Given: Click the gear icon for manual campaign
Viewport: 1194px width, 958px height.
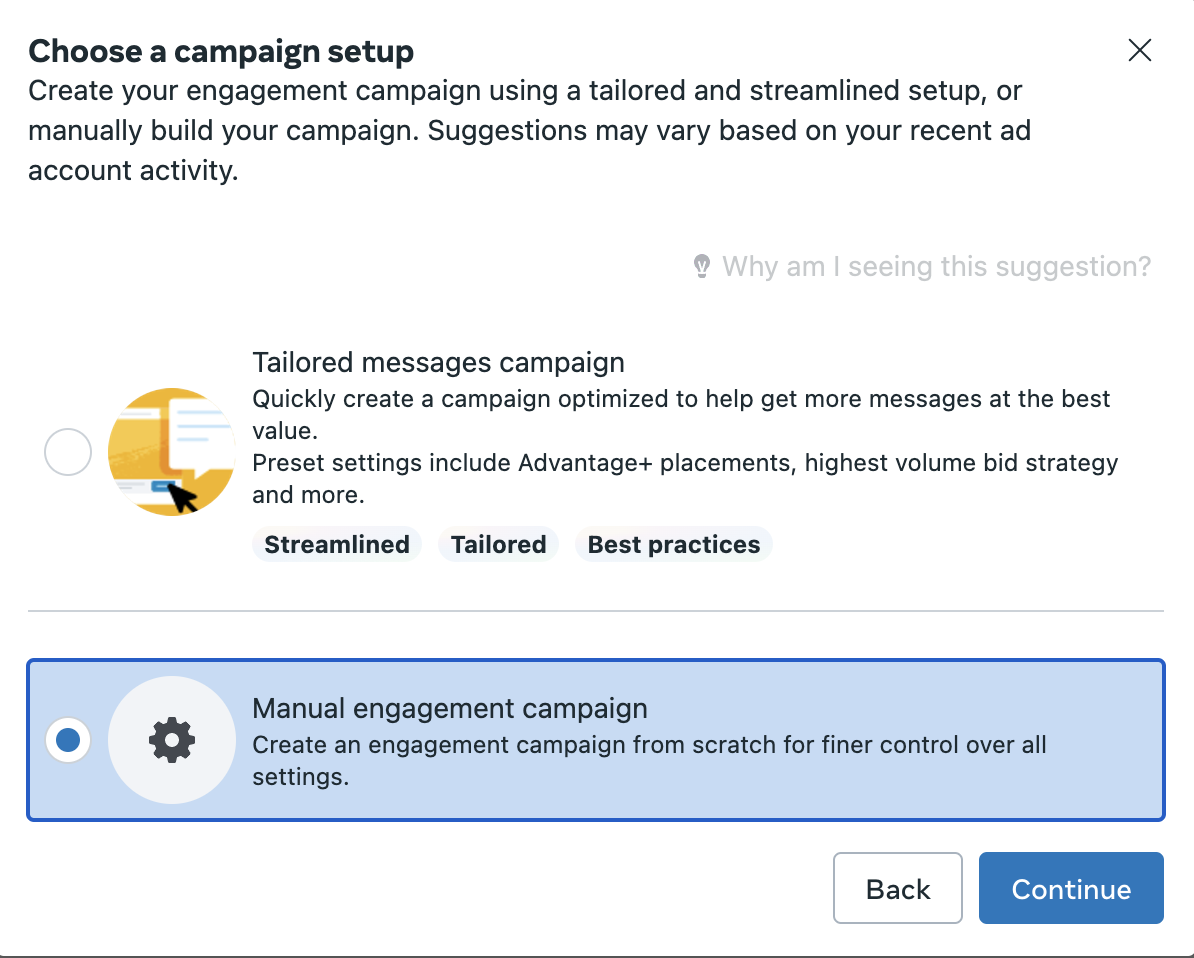Looking at the screenshot, I should (171, 740).
